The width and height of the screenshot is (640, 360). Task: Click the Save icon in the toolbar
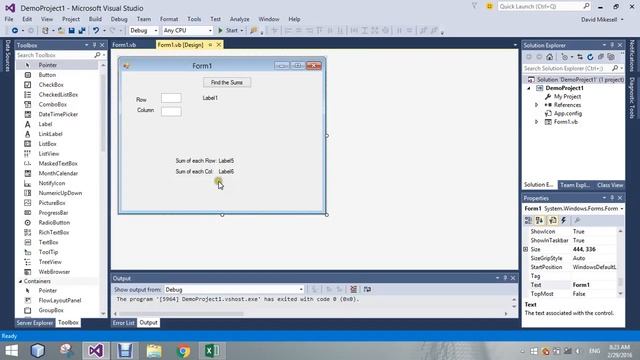coord(71,31)
